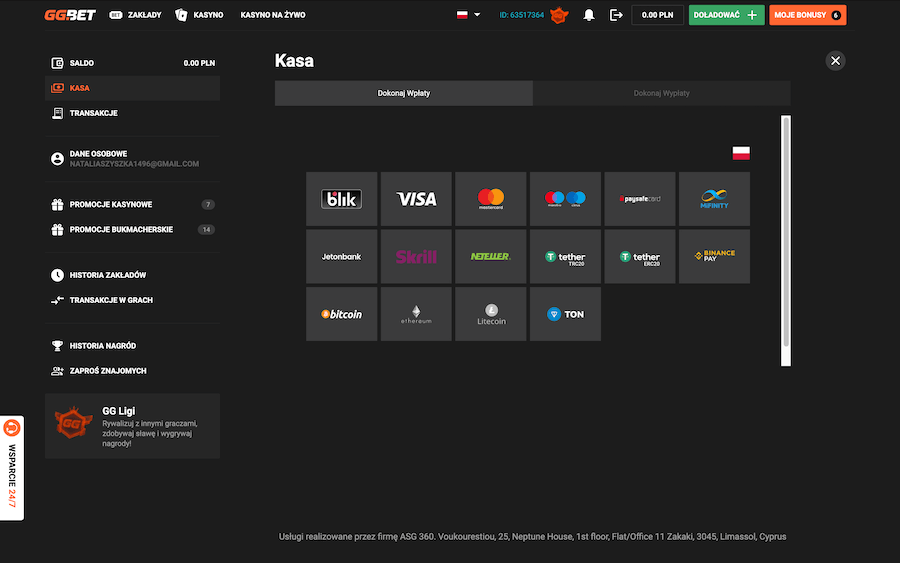The width and height of the screenshot is (900, 563).
Task: Click user ID 63517364
Action: point(522,15)
